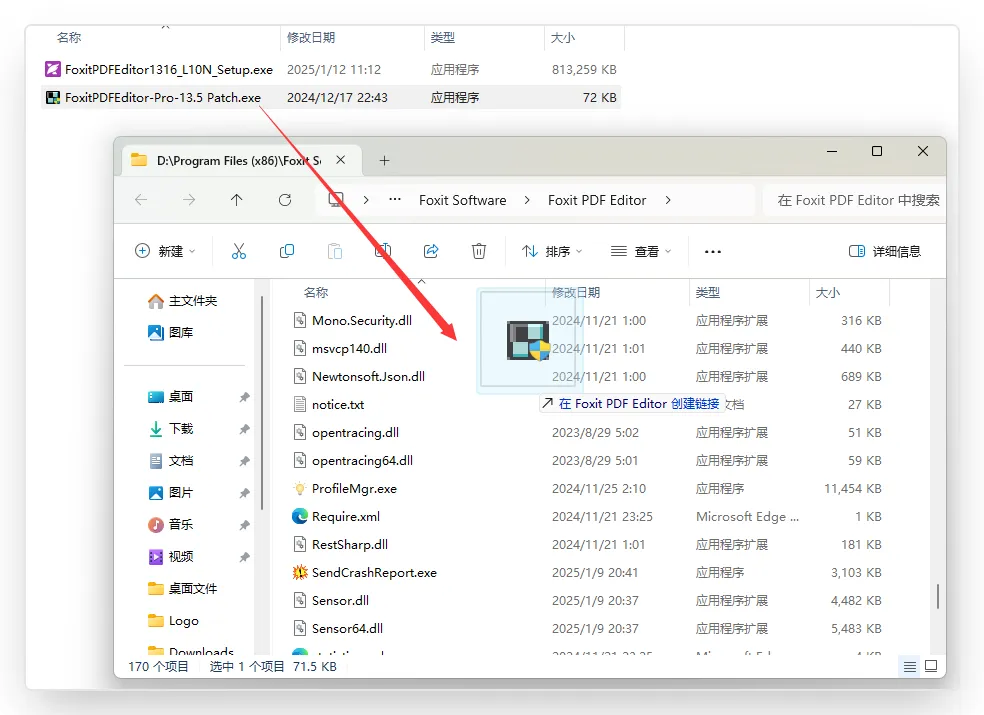Expand chevron after Foxit PDF Editor breadcrumb
This screenshot has width=984, height=715.
(x=668, y=200)
